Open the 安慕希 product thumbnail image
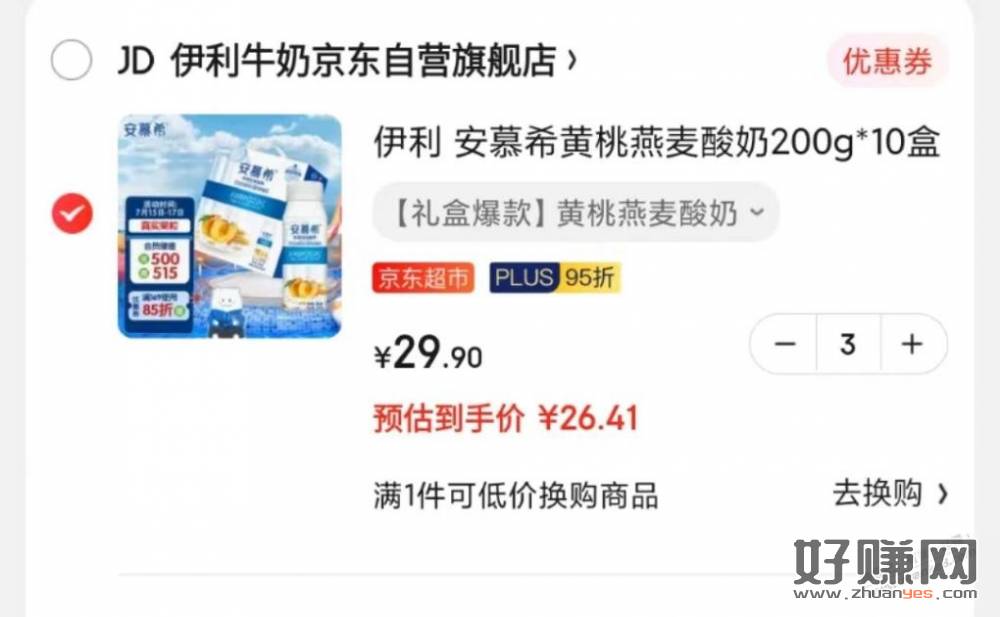 coord(230,226)
